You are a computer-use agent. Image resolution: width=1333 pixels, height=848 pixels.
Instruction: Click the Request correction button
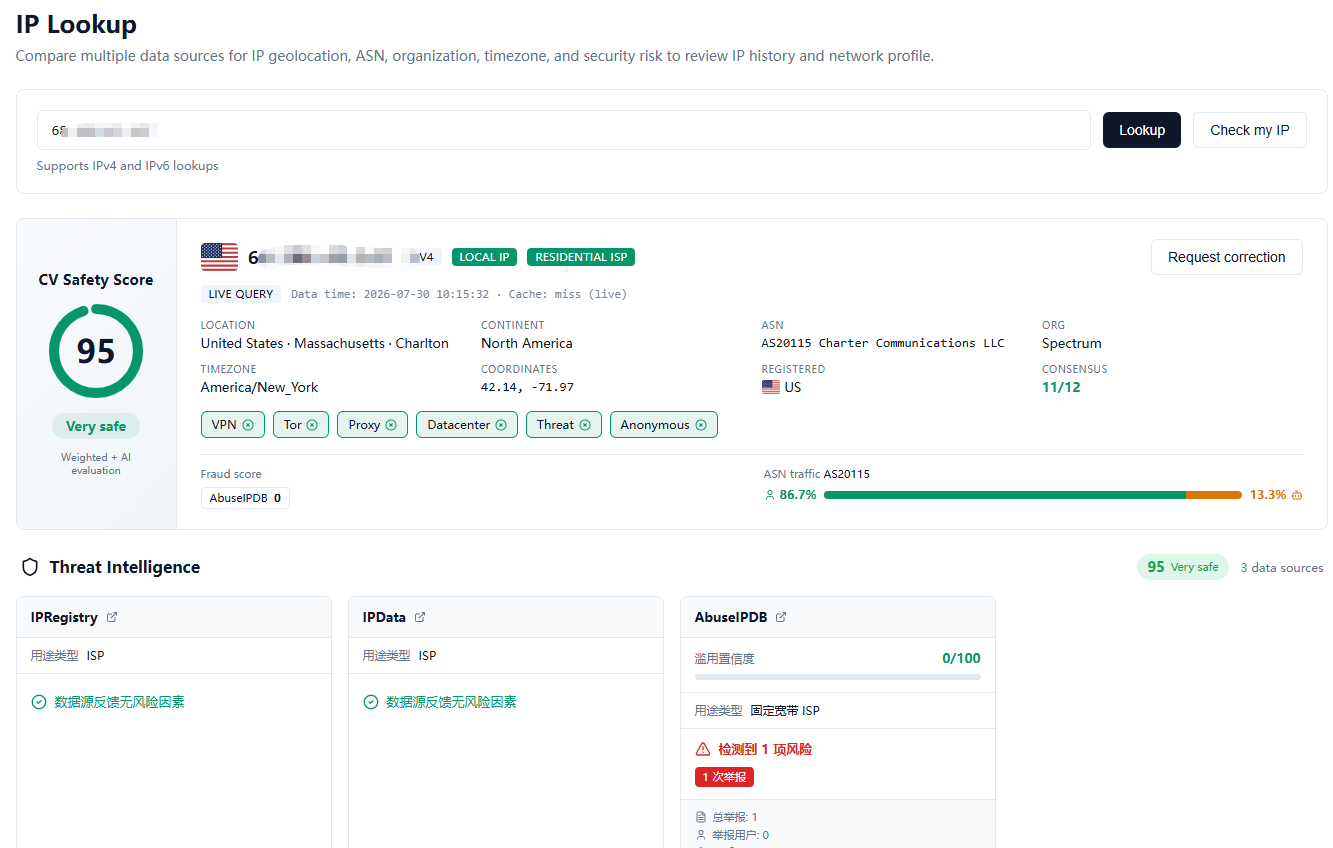tap(1227, 257)
